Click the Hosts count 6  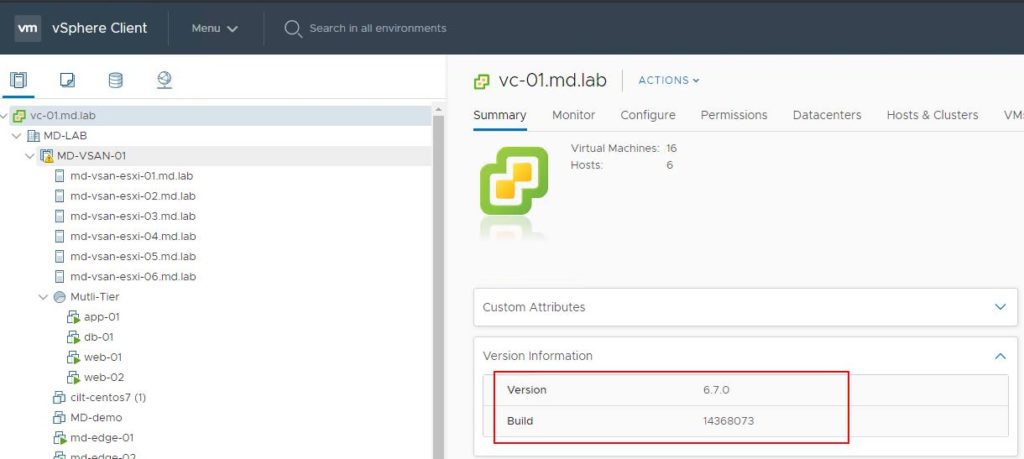tap(669, 165)
